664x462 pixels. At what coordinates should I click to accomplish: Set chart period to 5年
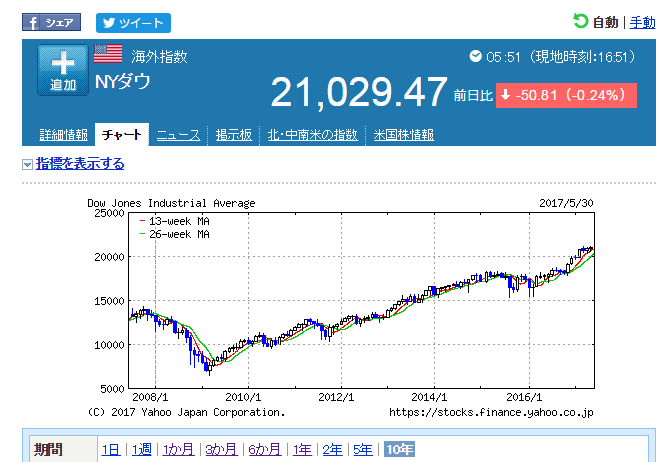click(363, 449)
